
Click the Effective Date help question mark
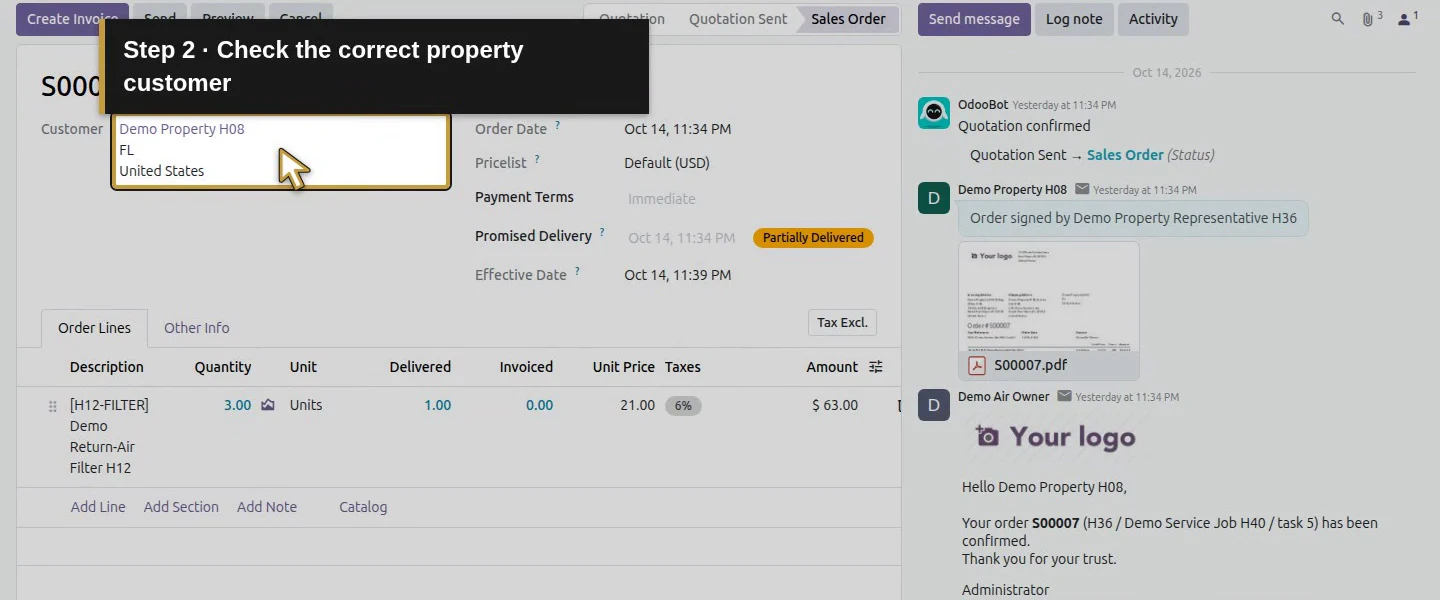577,272
